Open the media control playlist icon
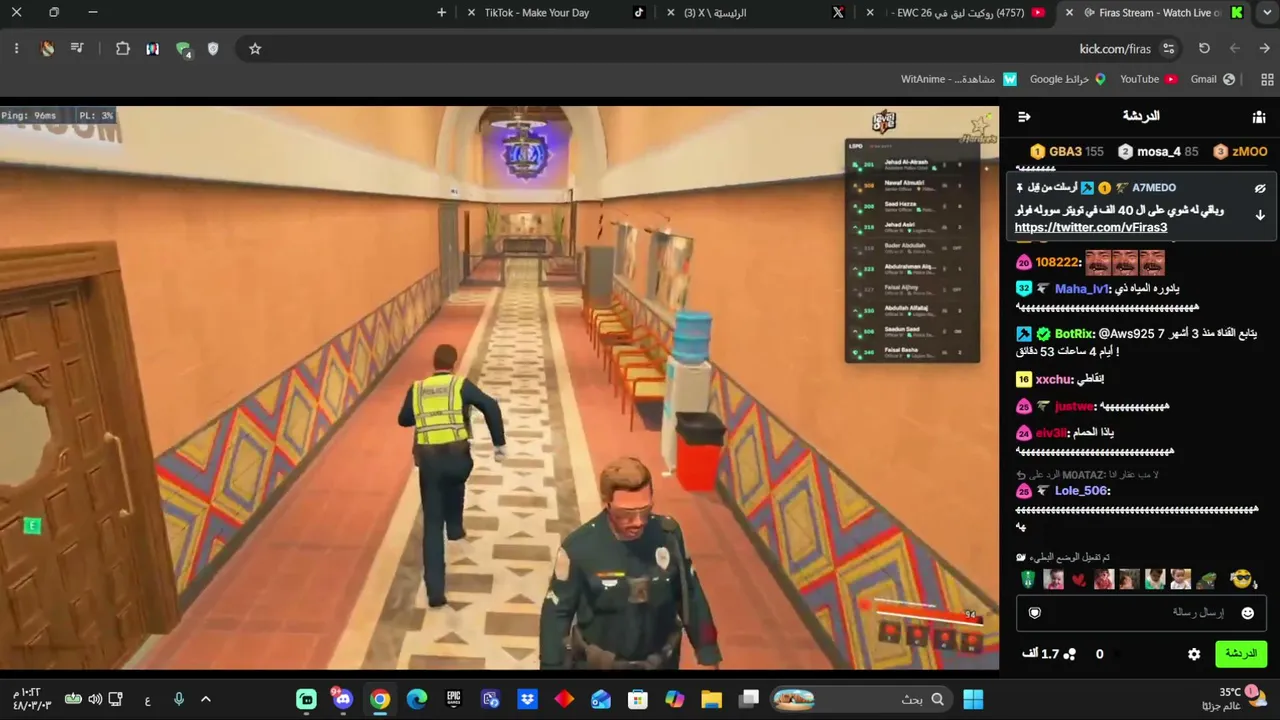 click(77, 48)
